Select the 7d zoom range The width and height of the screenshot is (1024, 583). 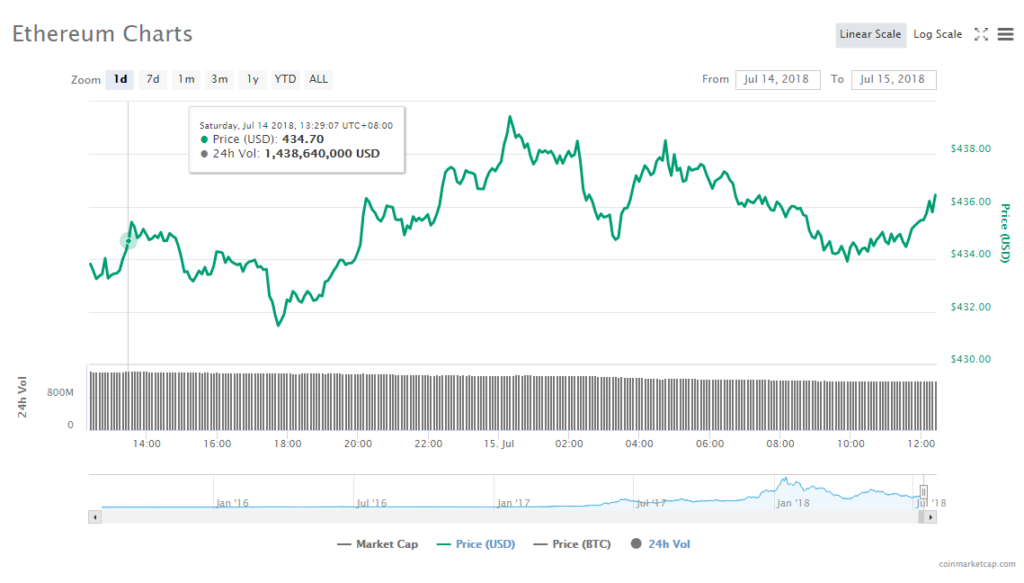coord(153,79)
